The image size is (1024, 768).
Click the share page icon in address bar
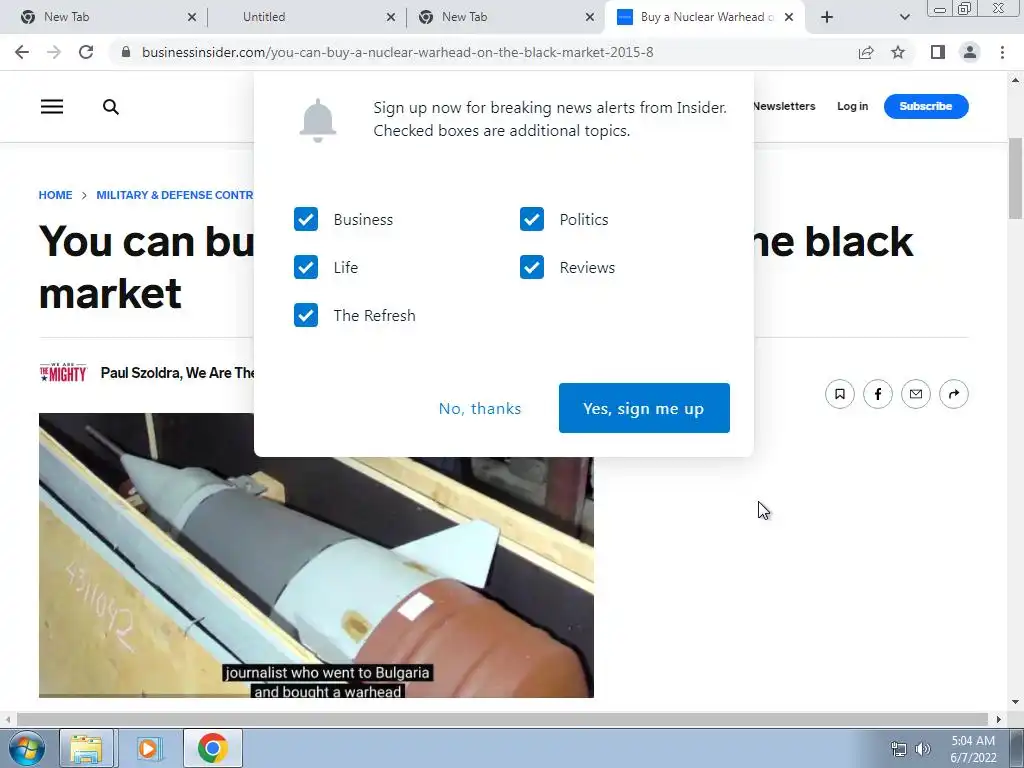pos(866,52)
